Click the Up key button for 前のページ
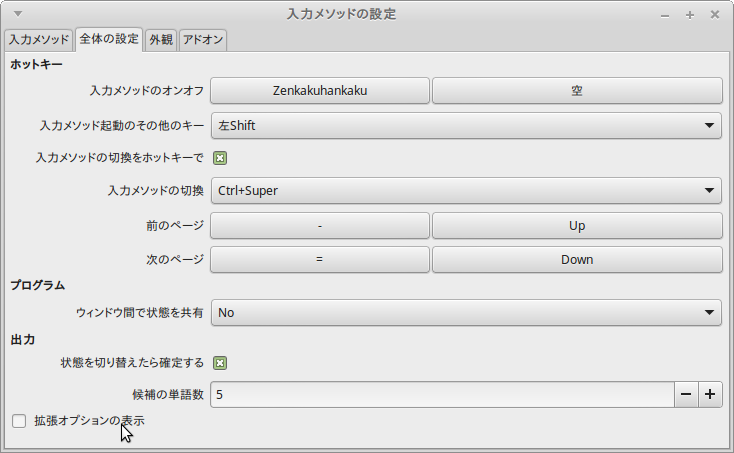Viewport: 734px width, 453px height. point(577,226)
